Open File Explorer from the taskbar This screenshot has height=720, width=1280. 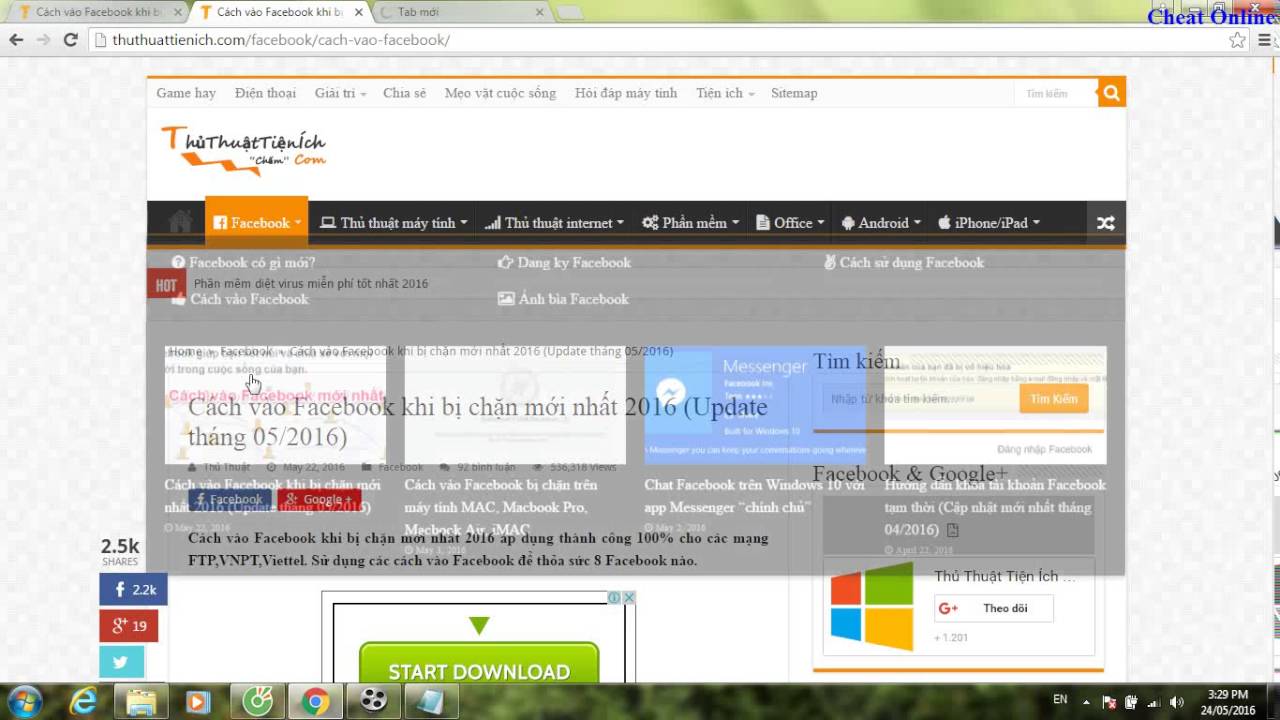tap(141, 701)
